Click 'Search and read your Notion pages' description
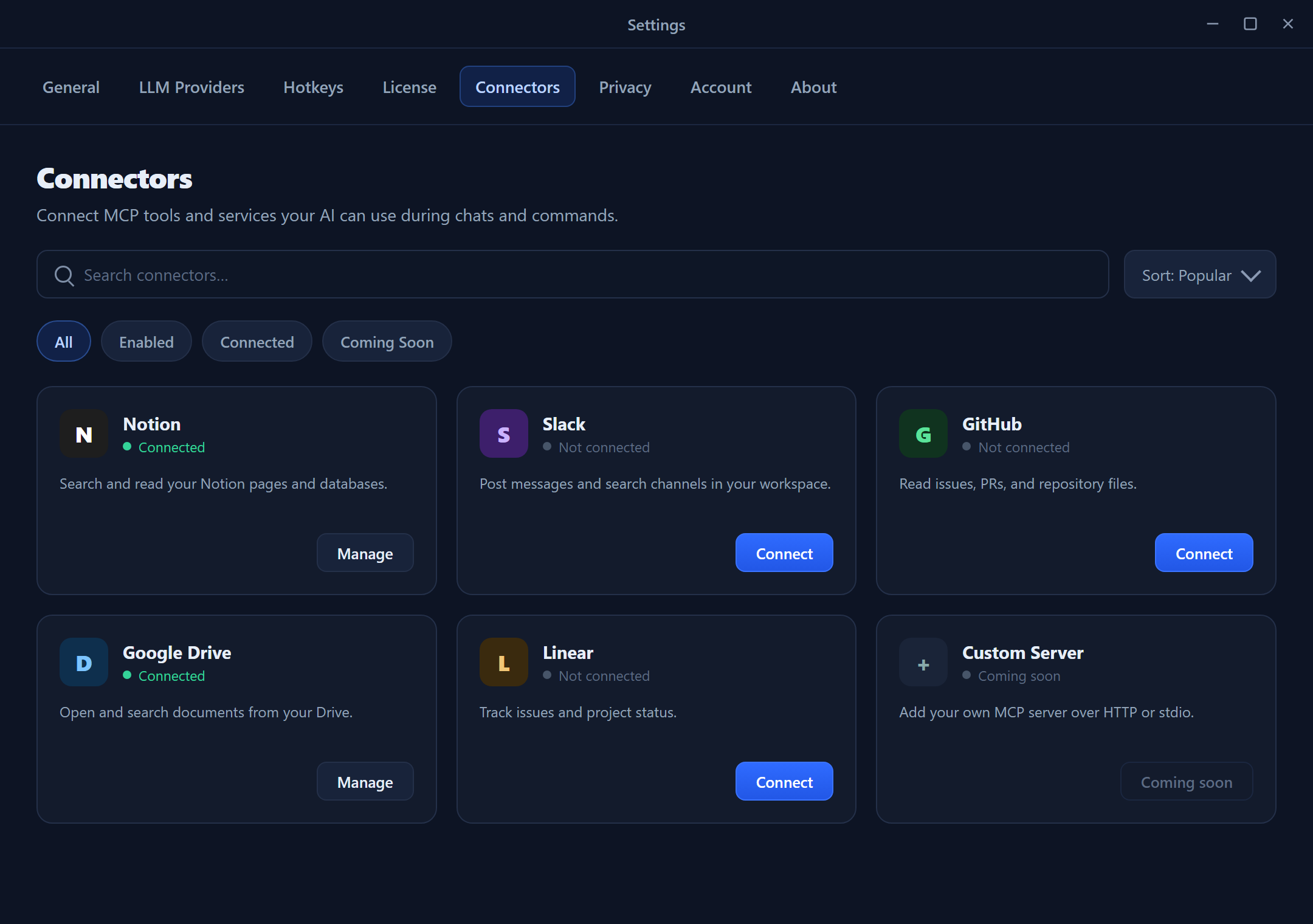 click(223, 484)
